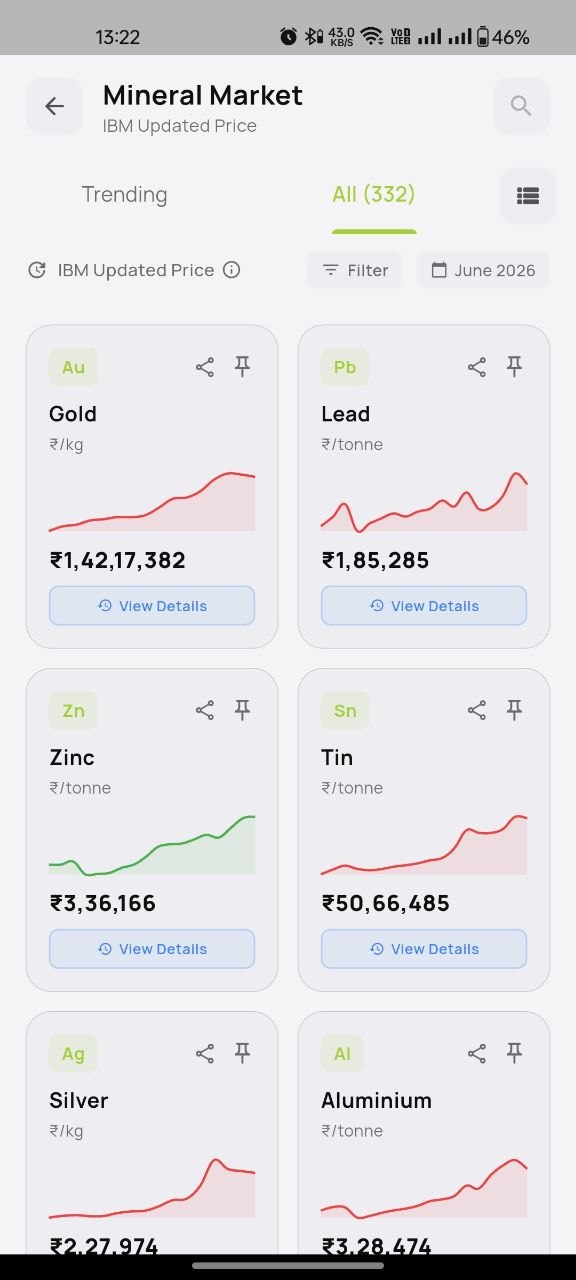The height and width of the screenshot is (1280, 576).
Task: Share the Silver price card
Action: click(x=205, y=1053)
